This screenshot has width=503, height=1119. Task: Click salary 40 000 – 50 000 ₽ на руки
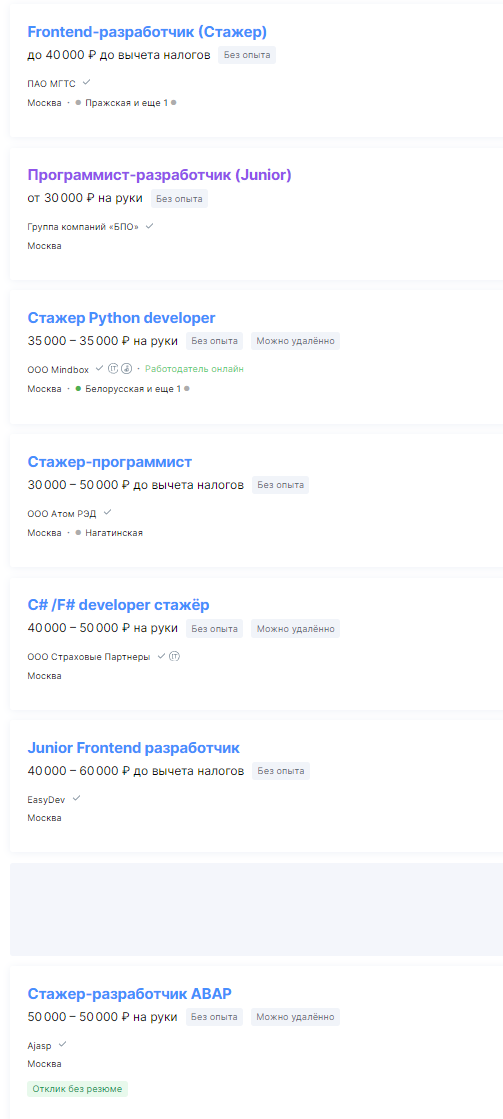coord(103,629)
